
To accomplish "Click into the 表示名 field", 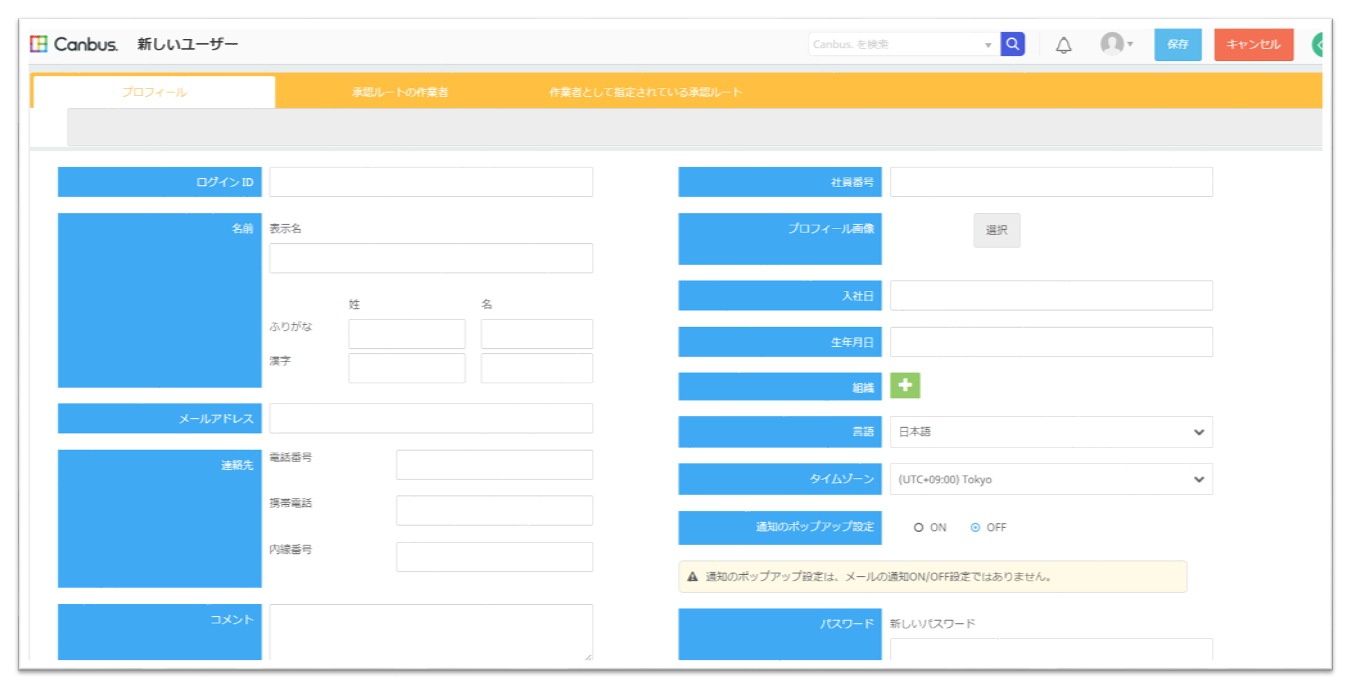I will [x=431, y=258].
